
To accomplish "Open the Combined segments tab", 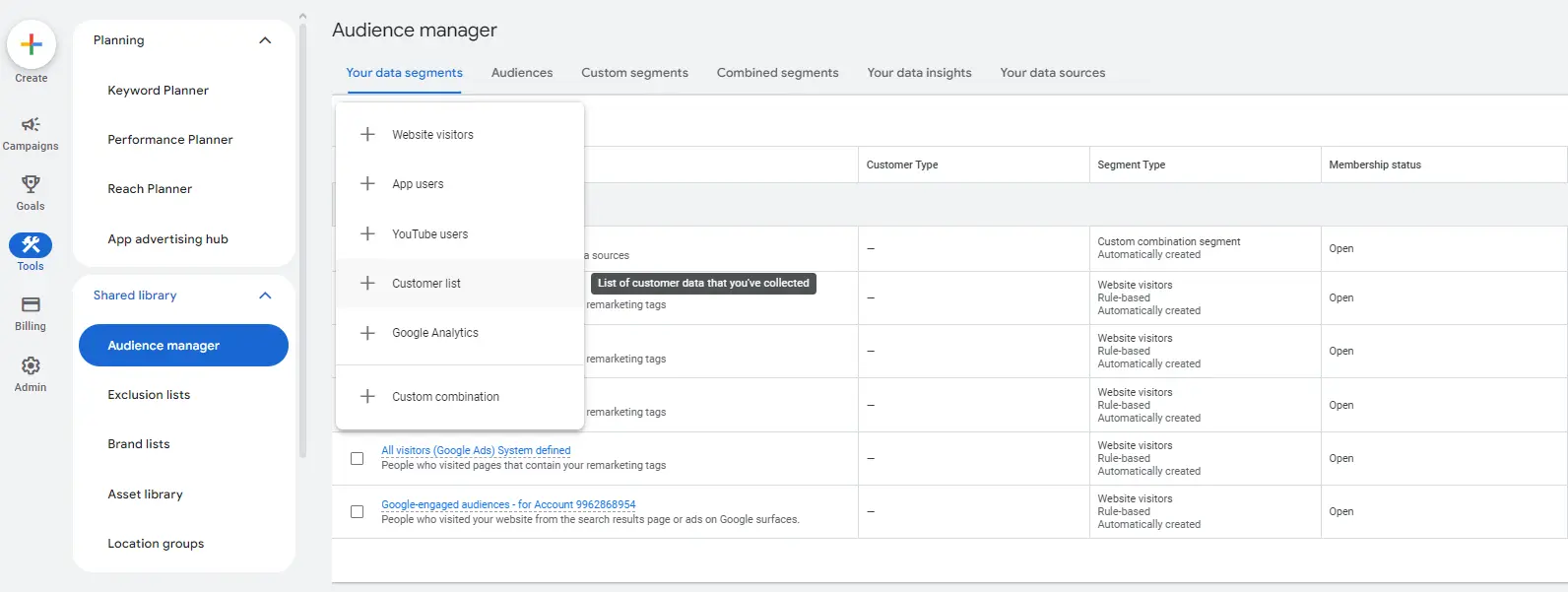I will coord(777,73).
